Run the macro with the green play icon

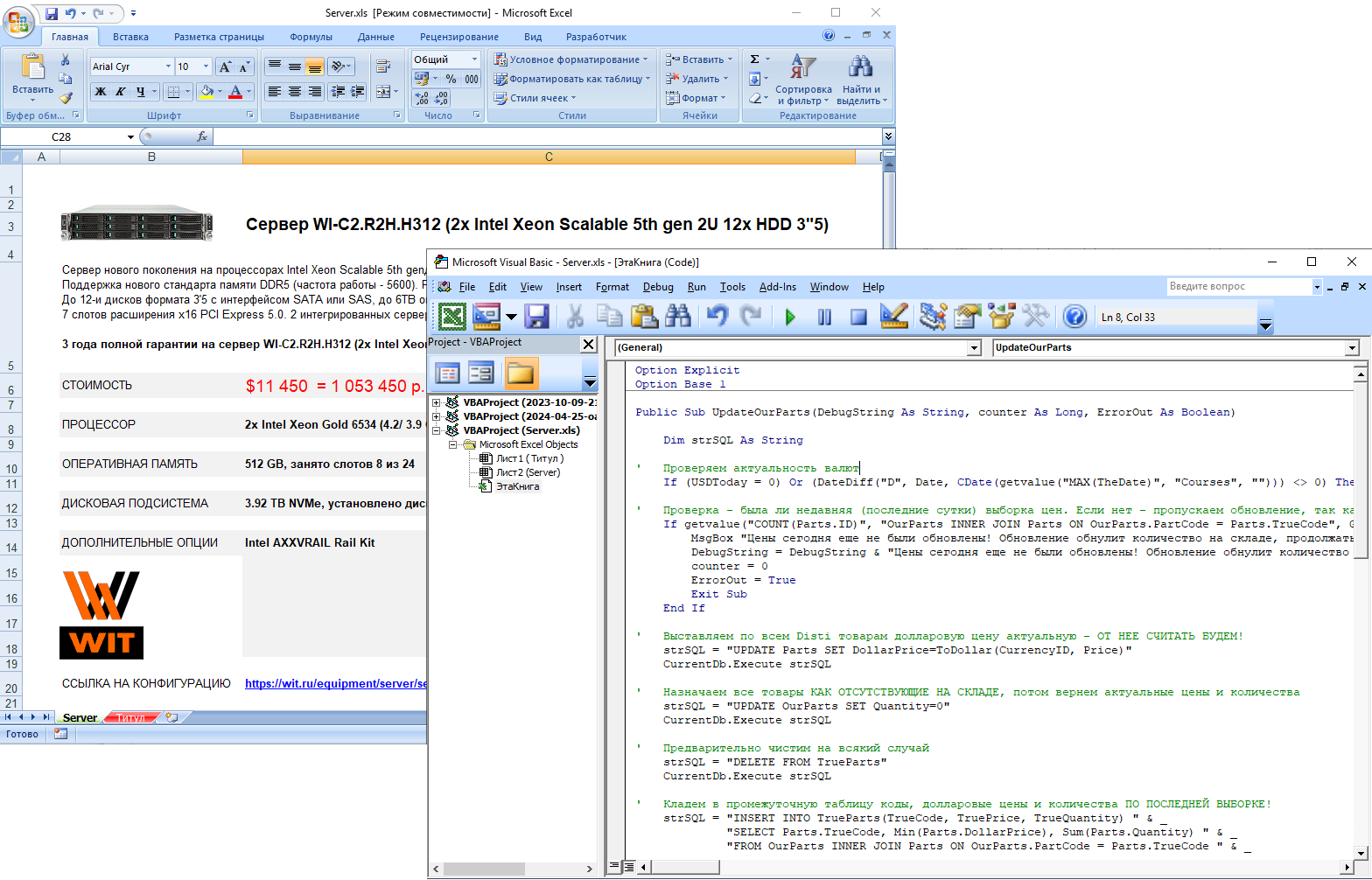pos(791,317)
